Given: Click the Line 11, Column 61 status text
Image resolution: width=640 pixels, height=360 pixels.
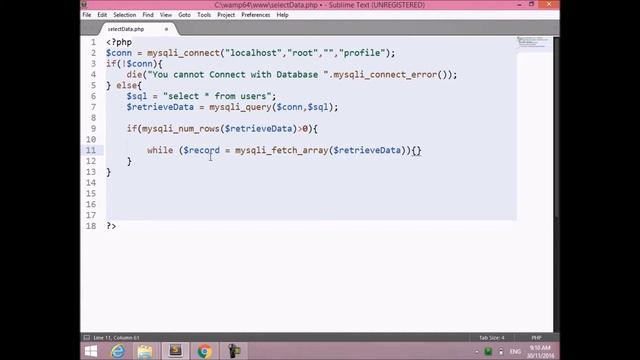Looking at the screenshot, I should [116, 338].
